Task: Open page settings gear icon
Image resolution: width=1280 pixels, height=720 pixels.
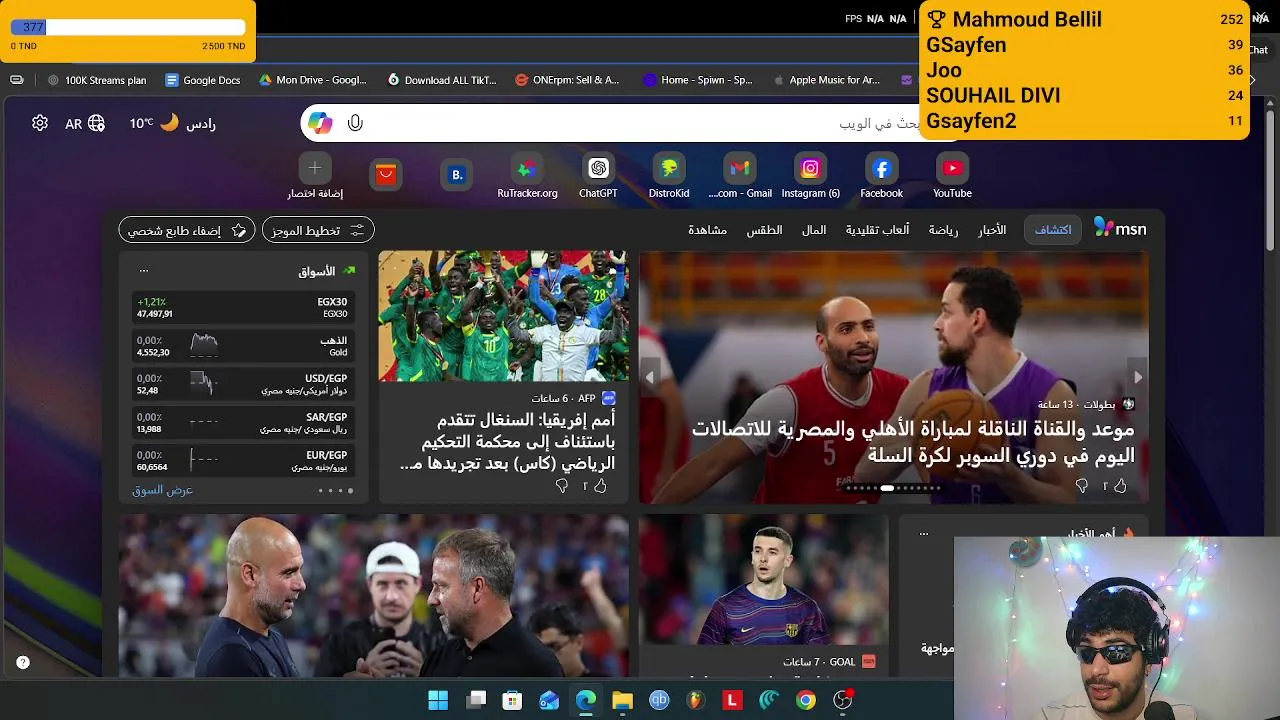Action: click(40, 123)
